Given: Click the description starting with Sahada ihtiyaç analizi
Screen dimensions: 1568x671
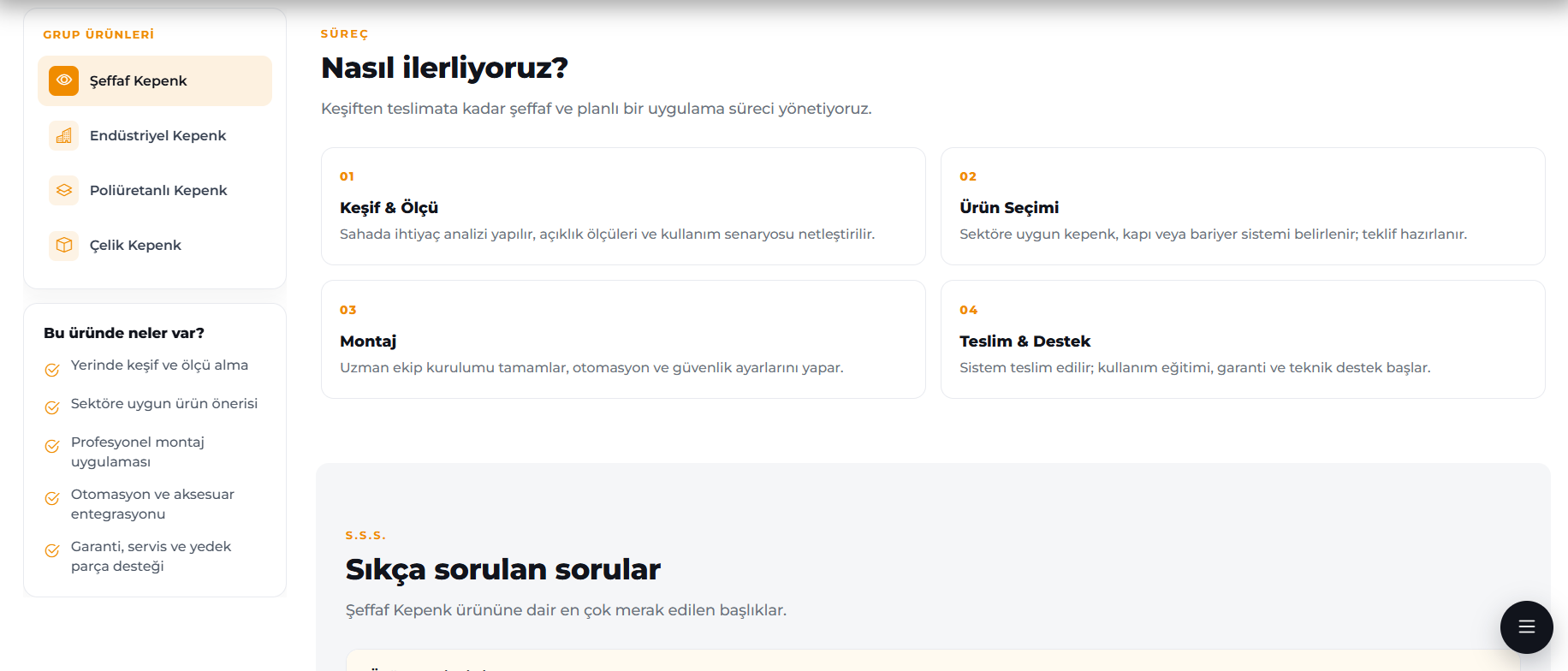Looking at the screenshot, I should pyautogui.click(x=607, y=234).
